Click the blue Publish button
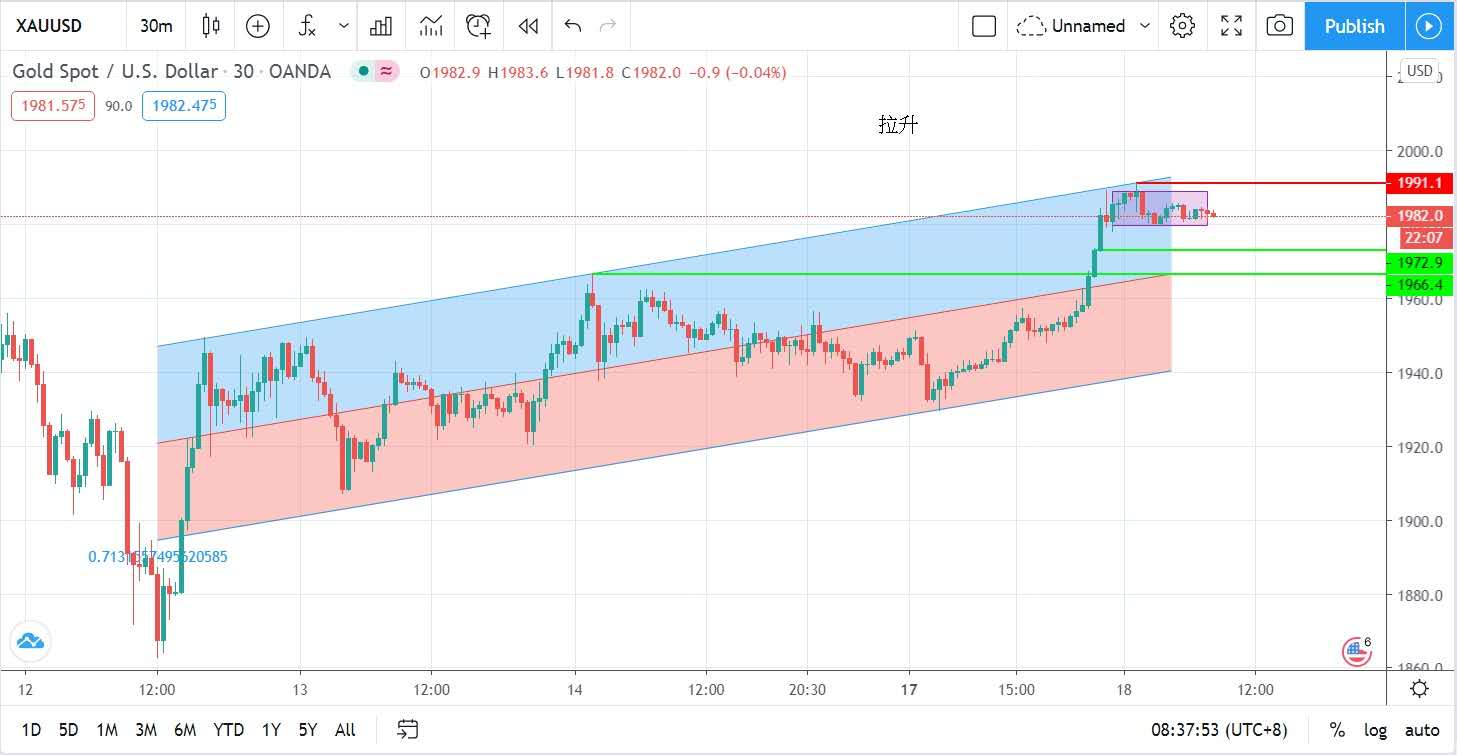This screenshot has height=755, width=1457. coord(1354,26)
